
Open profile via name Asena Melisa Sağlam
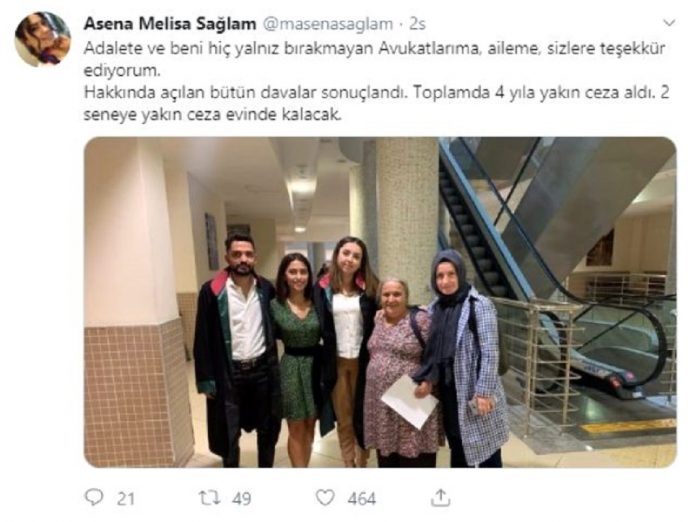point(170,24)
